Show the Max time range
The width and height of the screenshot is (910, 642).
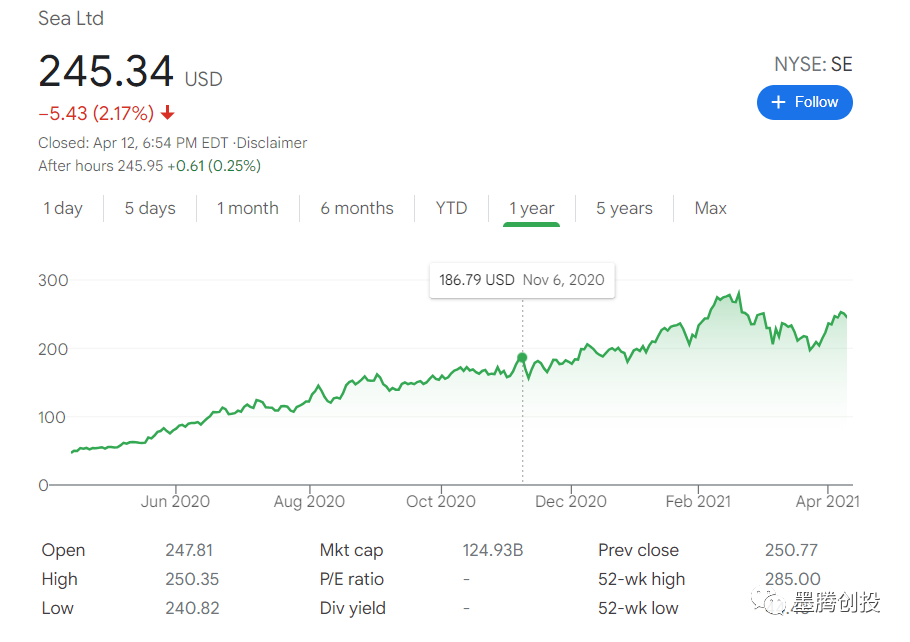click(711, 208)
